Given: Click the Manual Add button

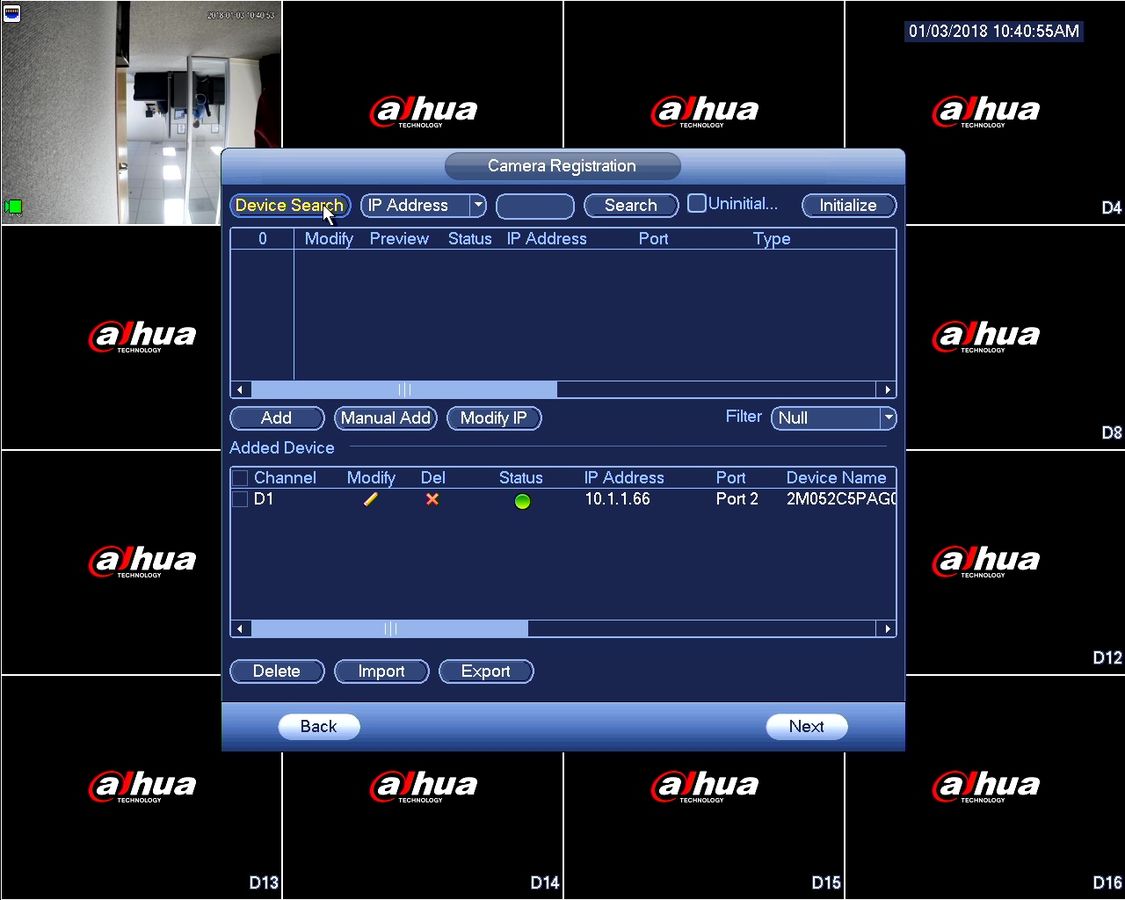Looking at the screenshot, I should point(385,418).
